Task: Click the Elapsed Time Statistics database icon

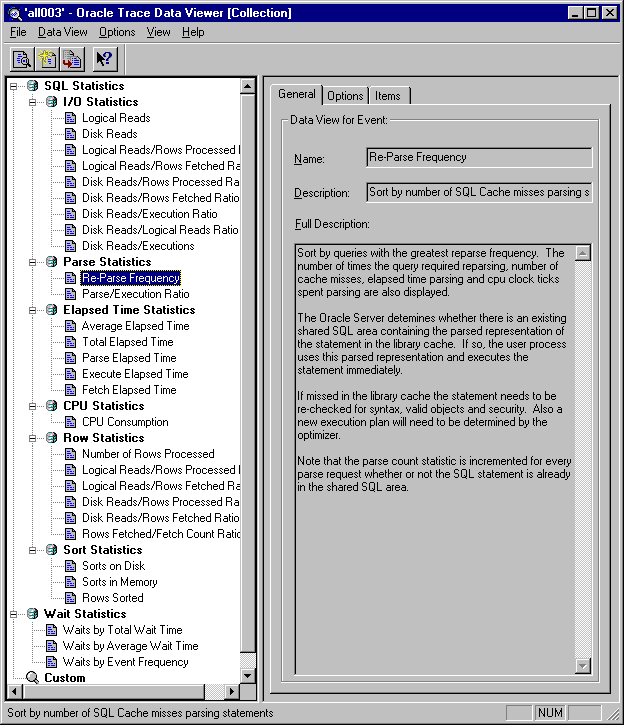Action: tap(52, 310)
